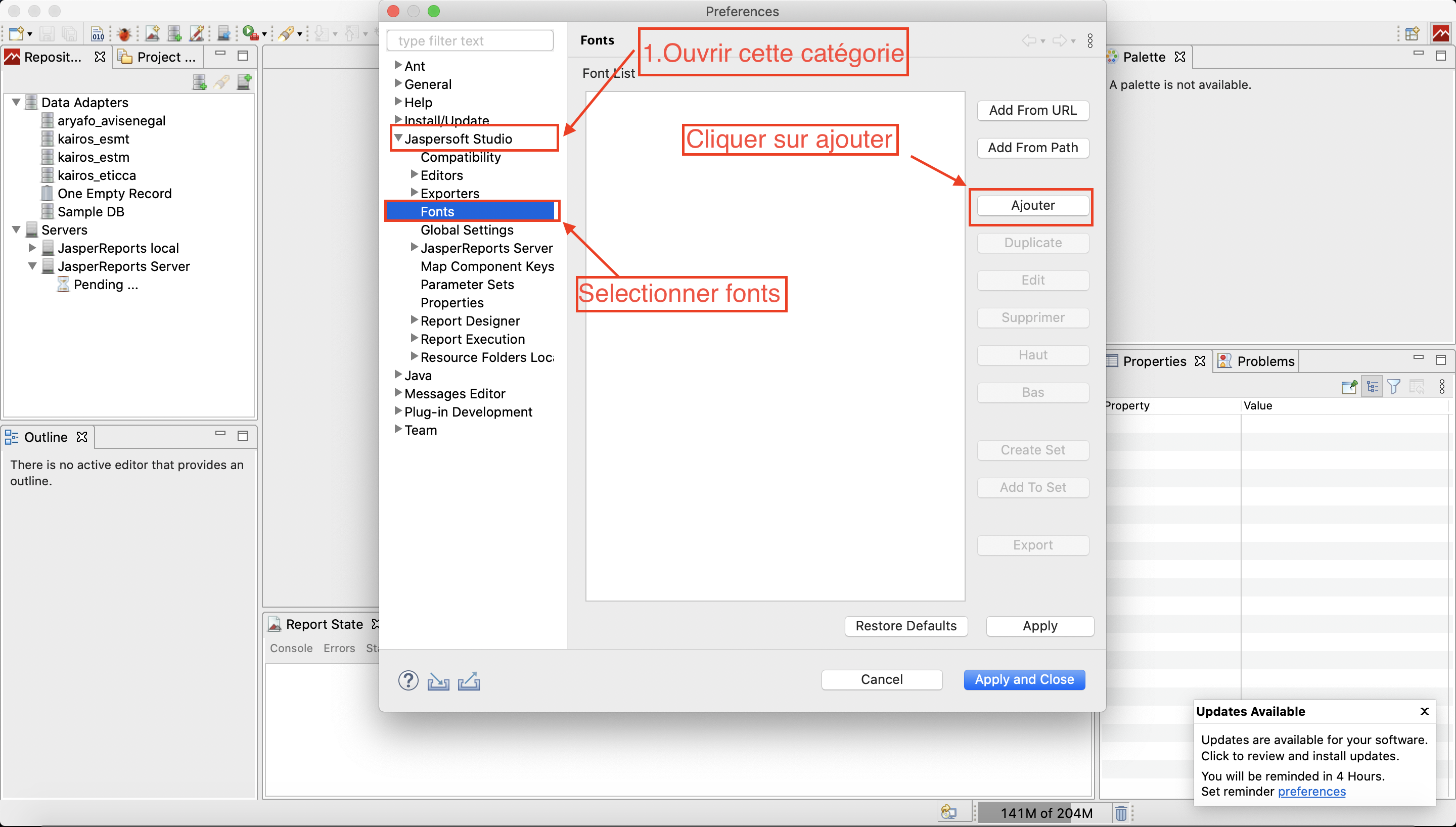Image resolution: width=1456 pixels, height=827 pixels.
Task: Click the create data adapter icon
Action: [x=199, y=82]
